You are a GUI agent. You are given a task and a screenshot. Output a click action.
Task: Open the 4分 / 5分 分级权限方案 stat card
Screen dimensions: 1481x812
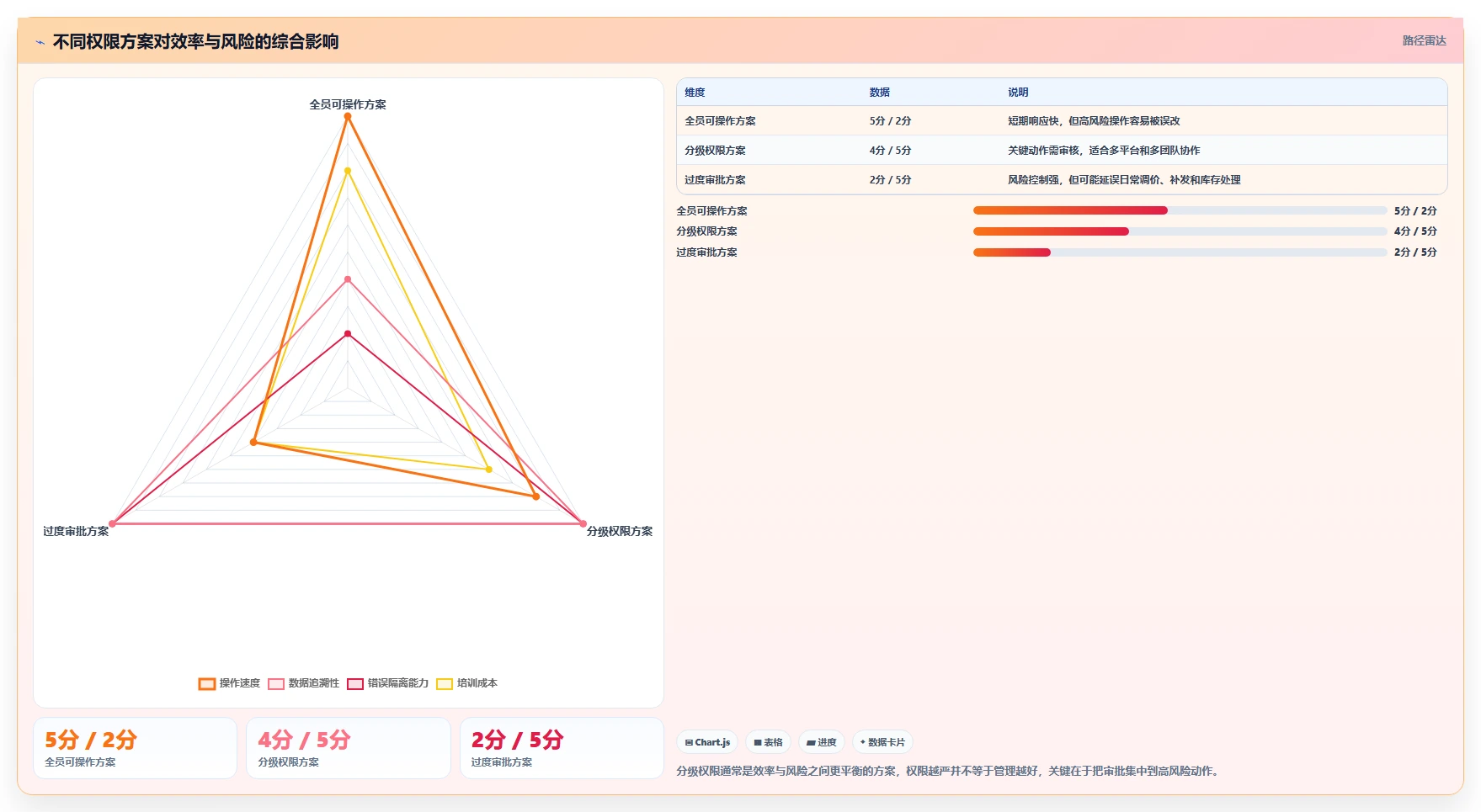click(349, 748)
